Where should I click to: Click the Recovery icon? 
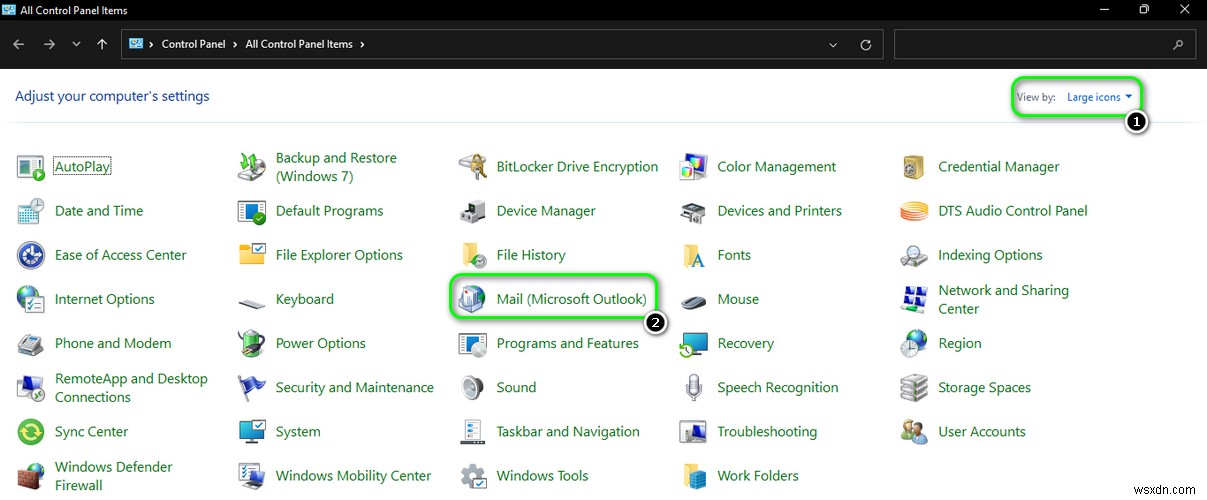(694, 343)
